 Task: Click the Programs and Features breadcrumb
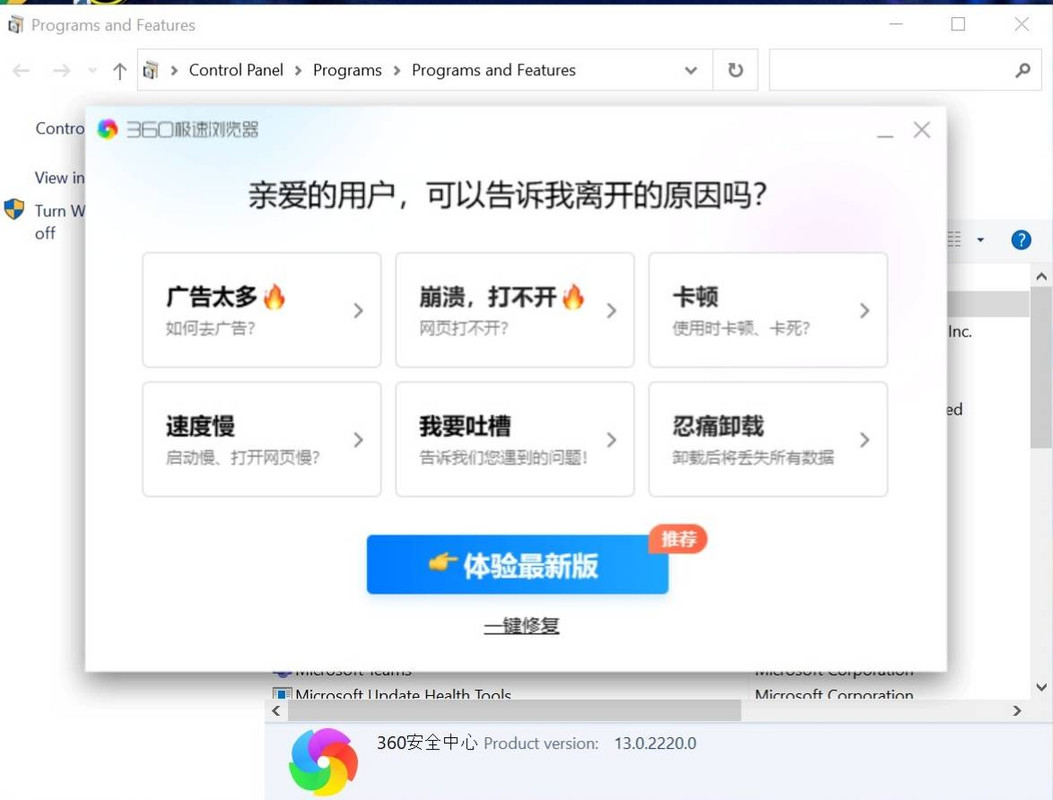[494, 70]
